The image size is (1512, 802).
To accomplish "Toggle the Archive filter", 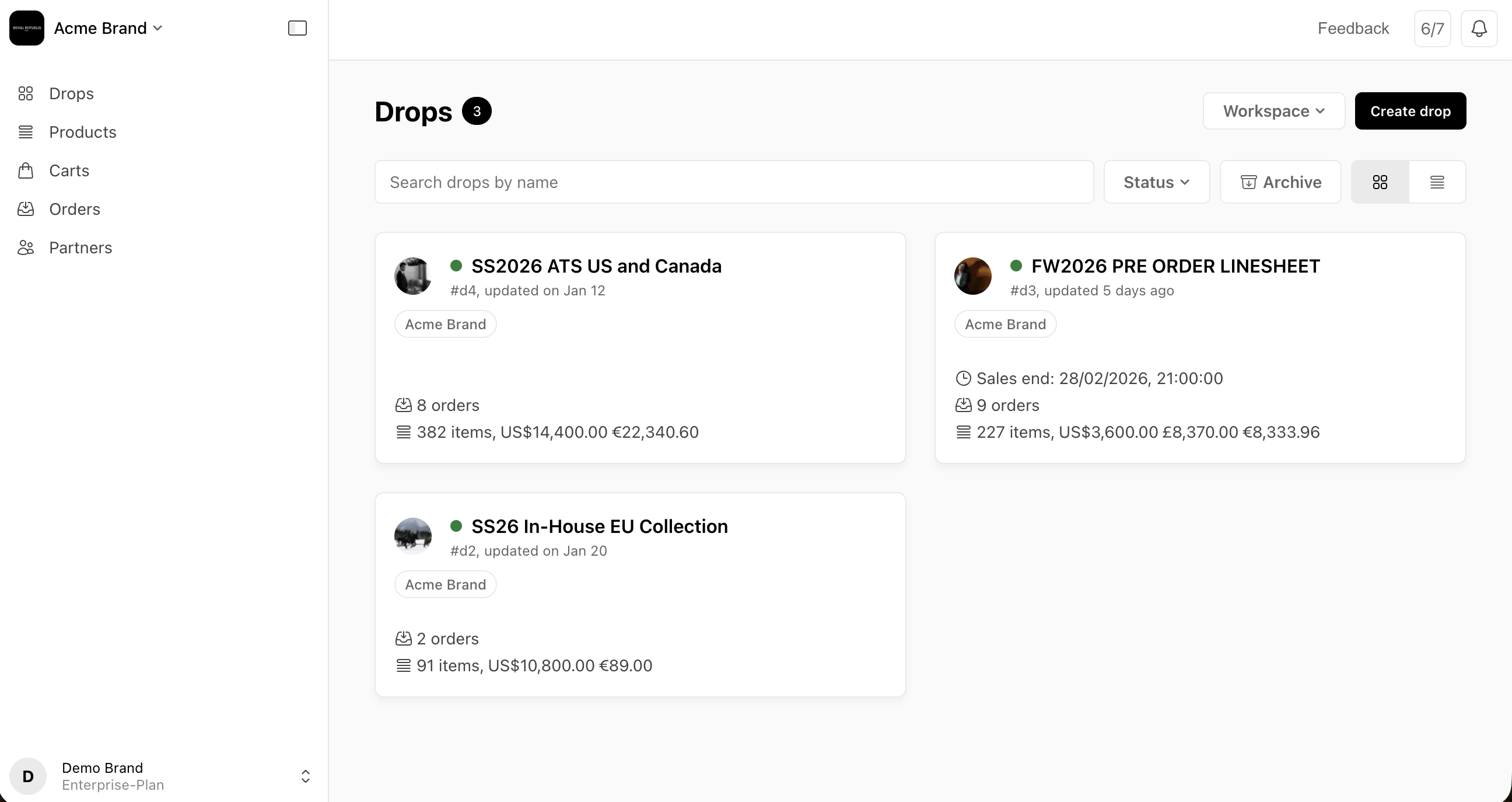I will (x=1280, y=182).
